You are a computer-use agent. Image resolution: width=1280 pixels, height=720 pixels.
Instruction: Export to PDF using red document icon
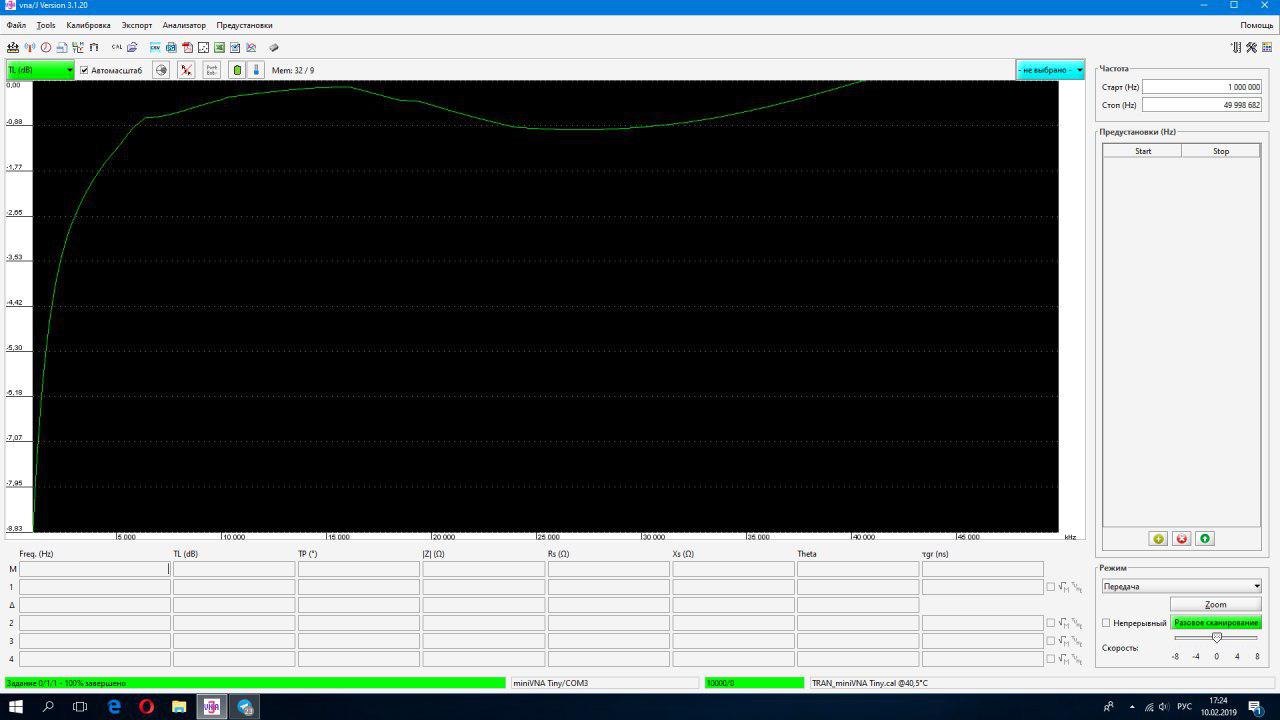[187, 47]
